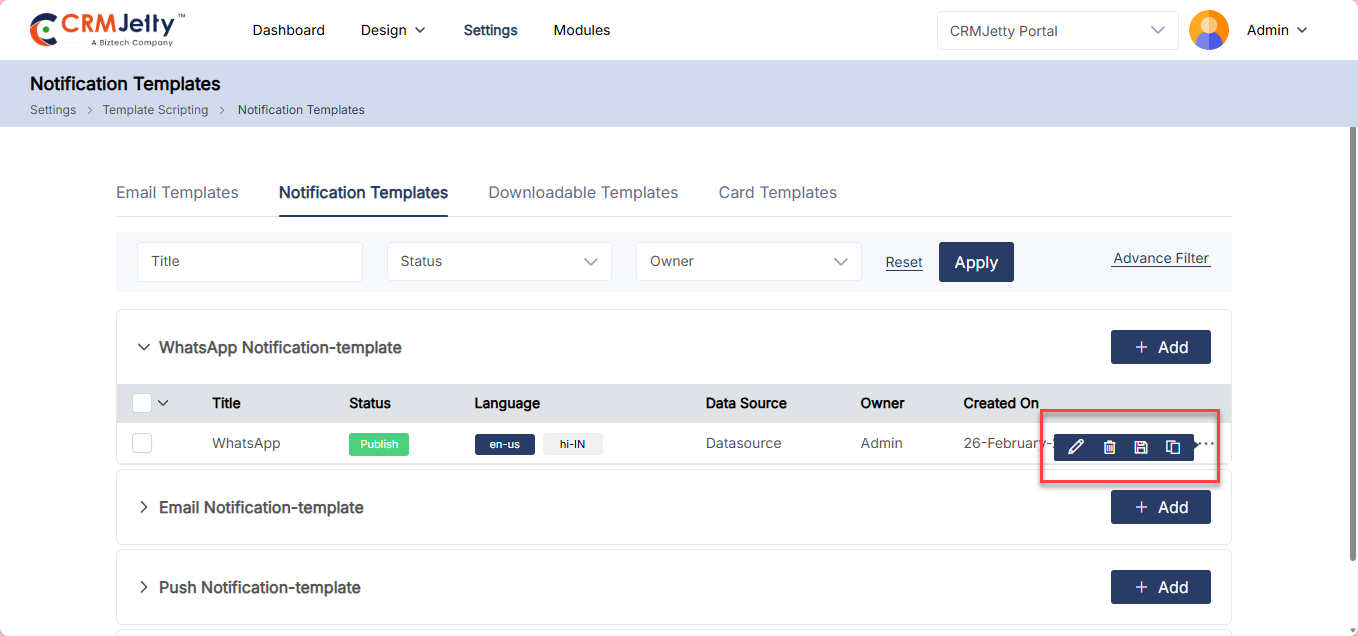The width and height of the screenshot is (1358, 636).
Task: Switch to the Downloadable Templates tab
Action: click(x=583, y=192)
